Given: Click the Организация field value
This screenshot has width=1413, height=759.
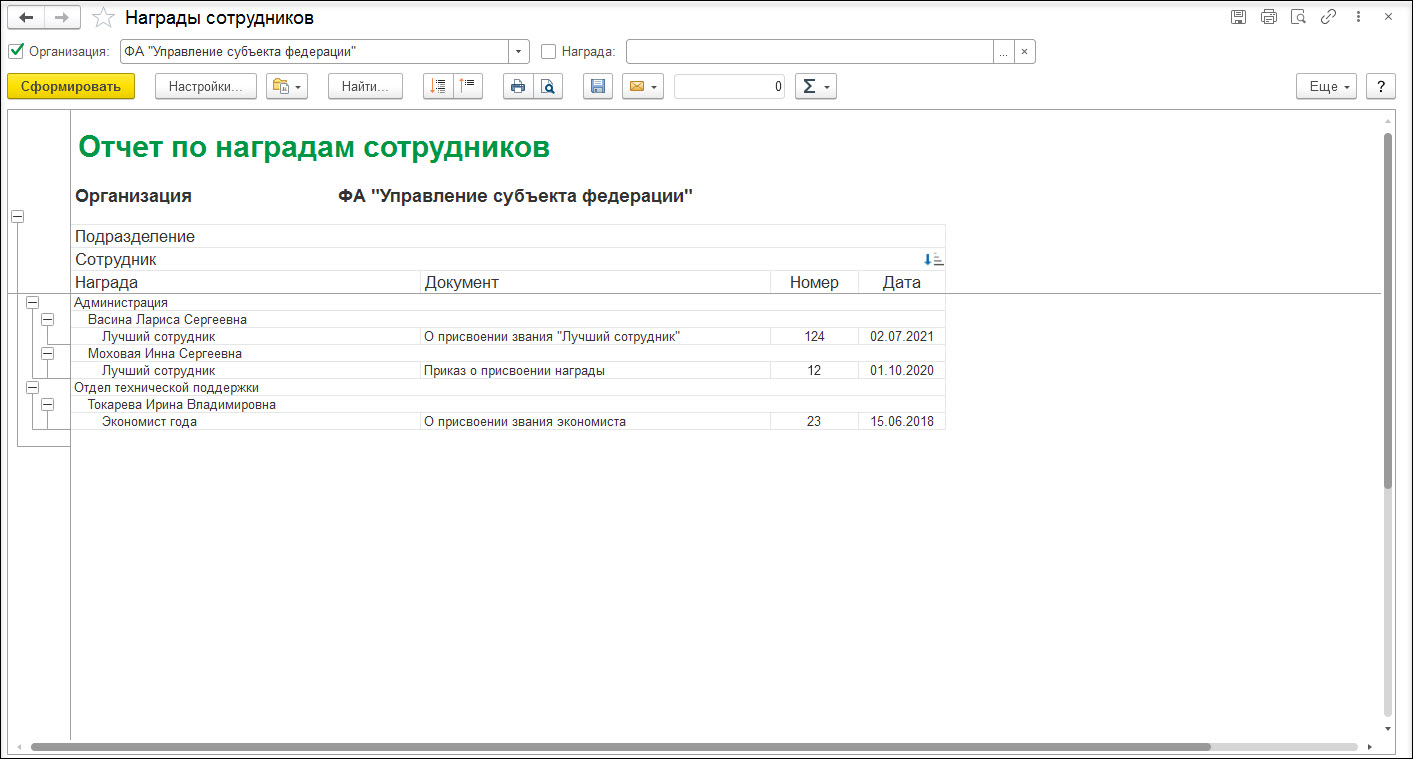Looking at the screenshot, I should coord(314,51).
